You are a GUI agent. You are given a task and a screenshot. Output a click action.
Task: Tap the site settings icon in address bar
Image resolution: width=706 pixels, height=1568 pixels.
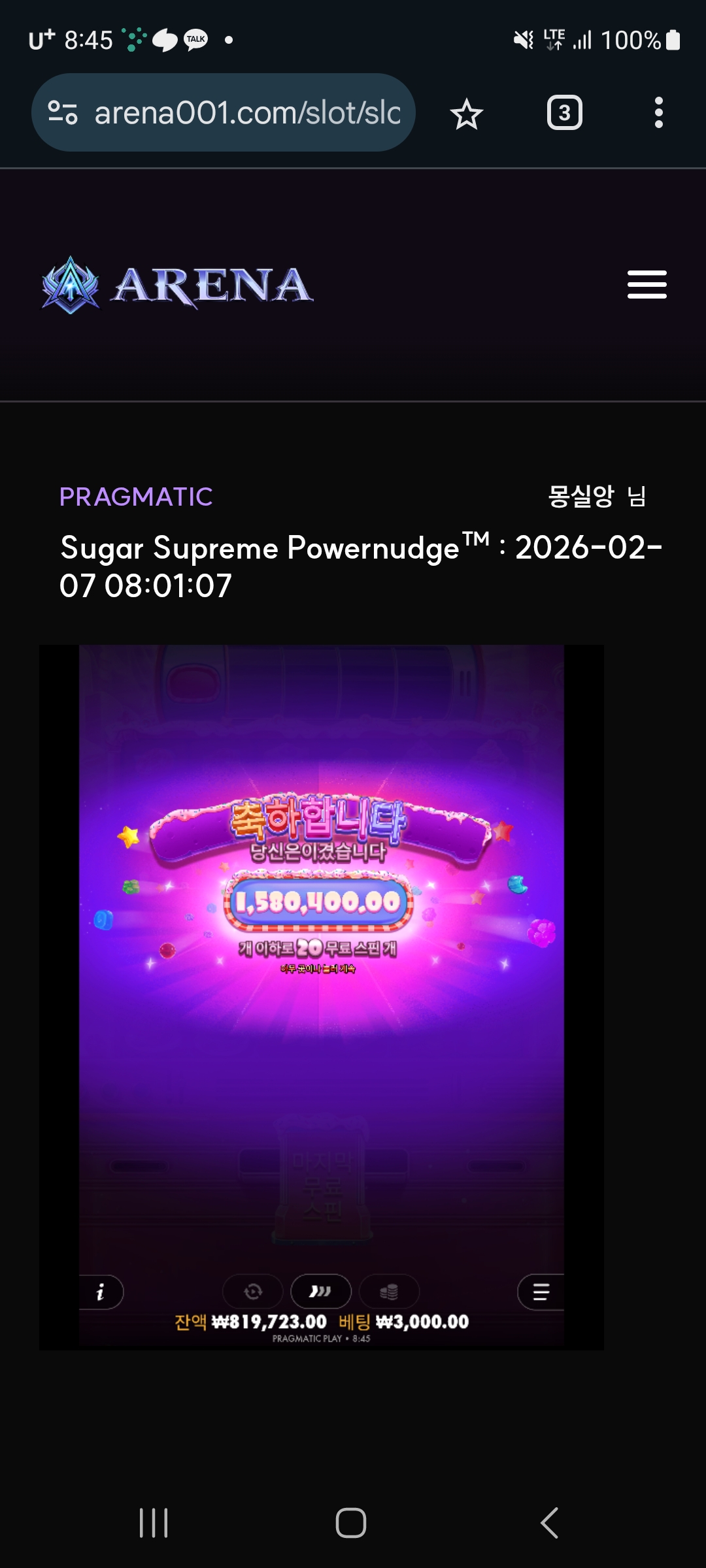click(63, 113)
